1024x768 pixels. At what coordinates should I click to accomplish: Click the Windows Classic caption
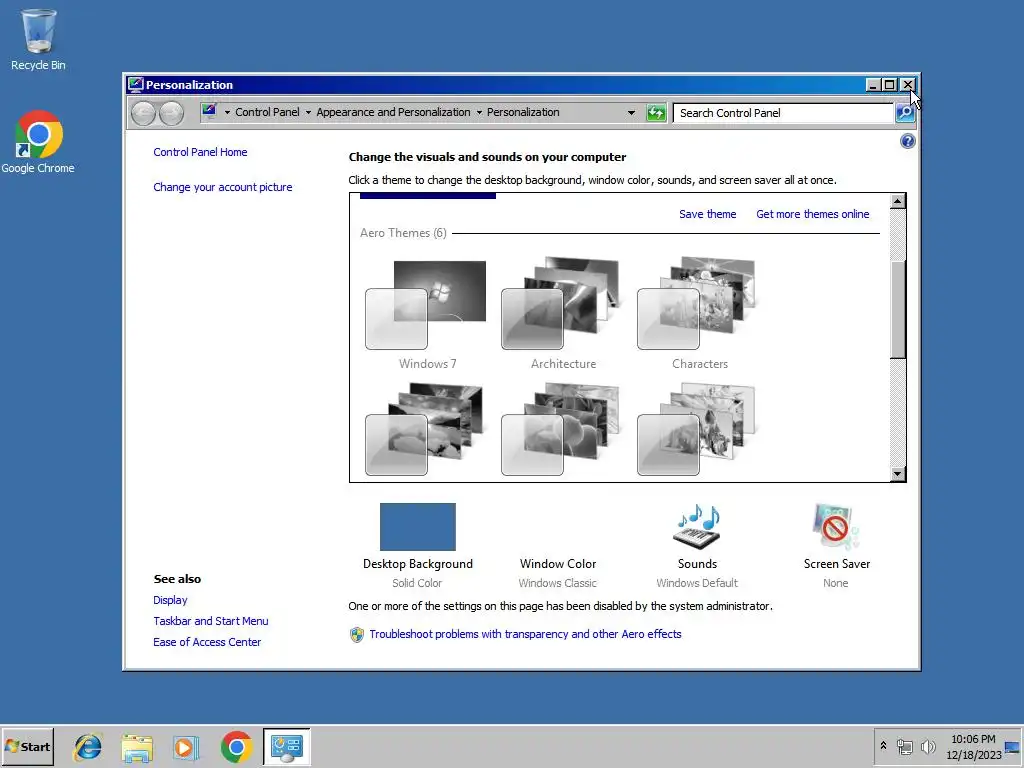[558, 583]
